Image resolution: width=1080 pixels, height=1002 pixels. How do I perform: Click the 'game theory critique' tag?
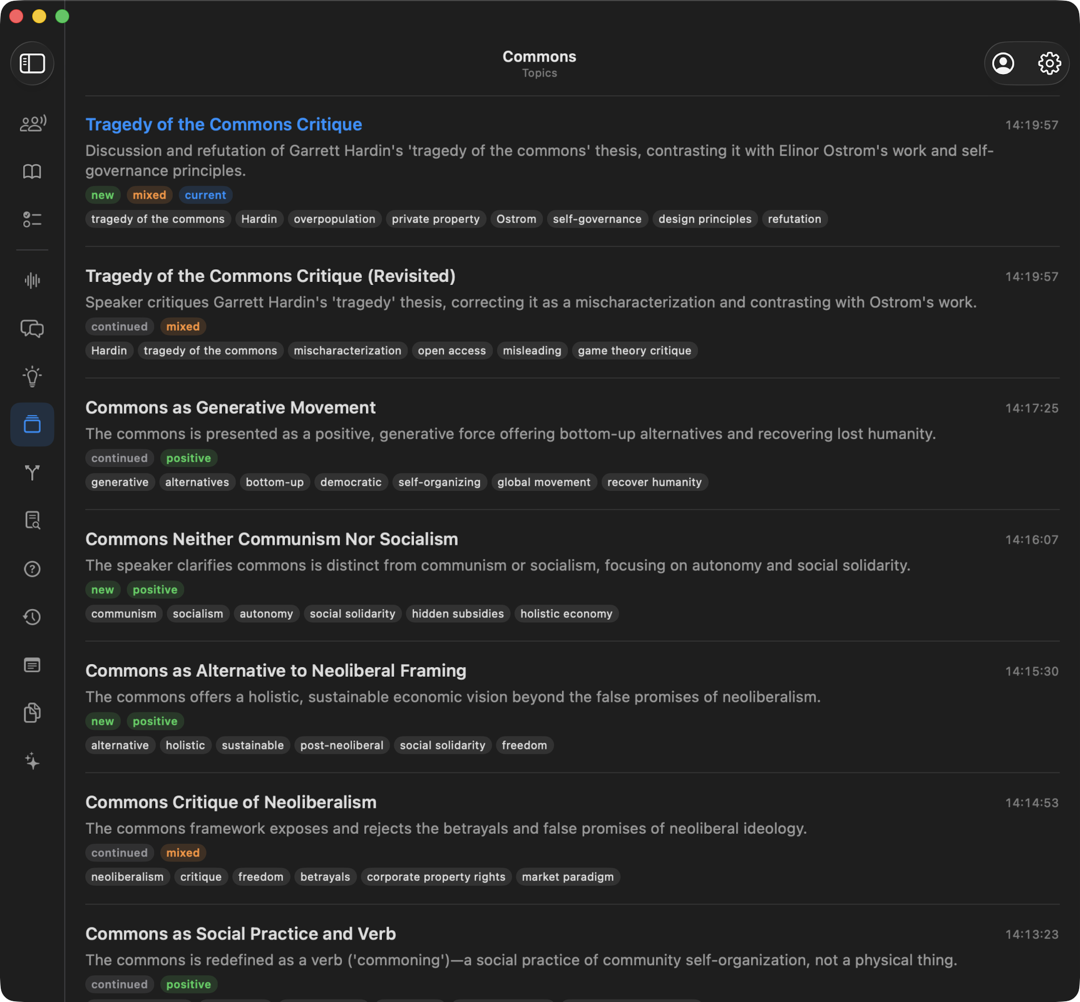point(634,351)
